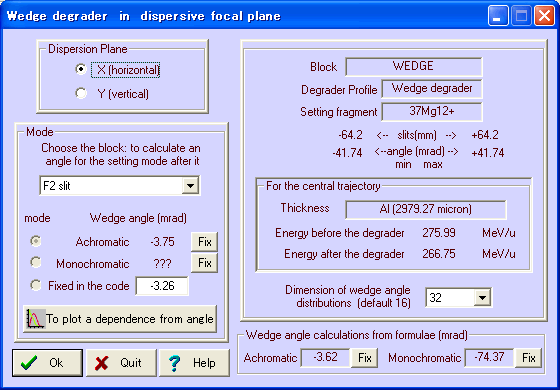The width and height of the screenshot is (560, 390).
Task: Open the F2 slit block dropdown
Action: [x=190, y=186]
